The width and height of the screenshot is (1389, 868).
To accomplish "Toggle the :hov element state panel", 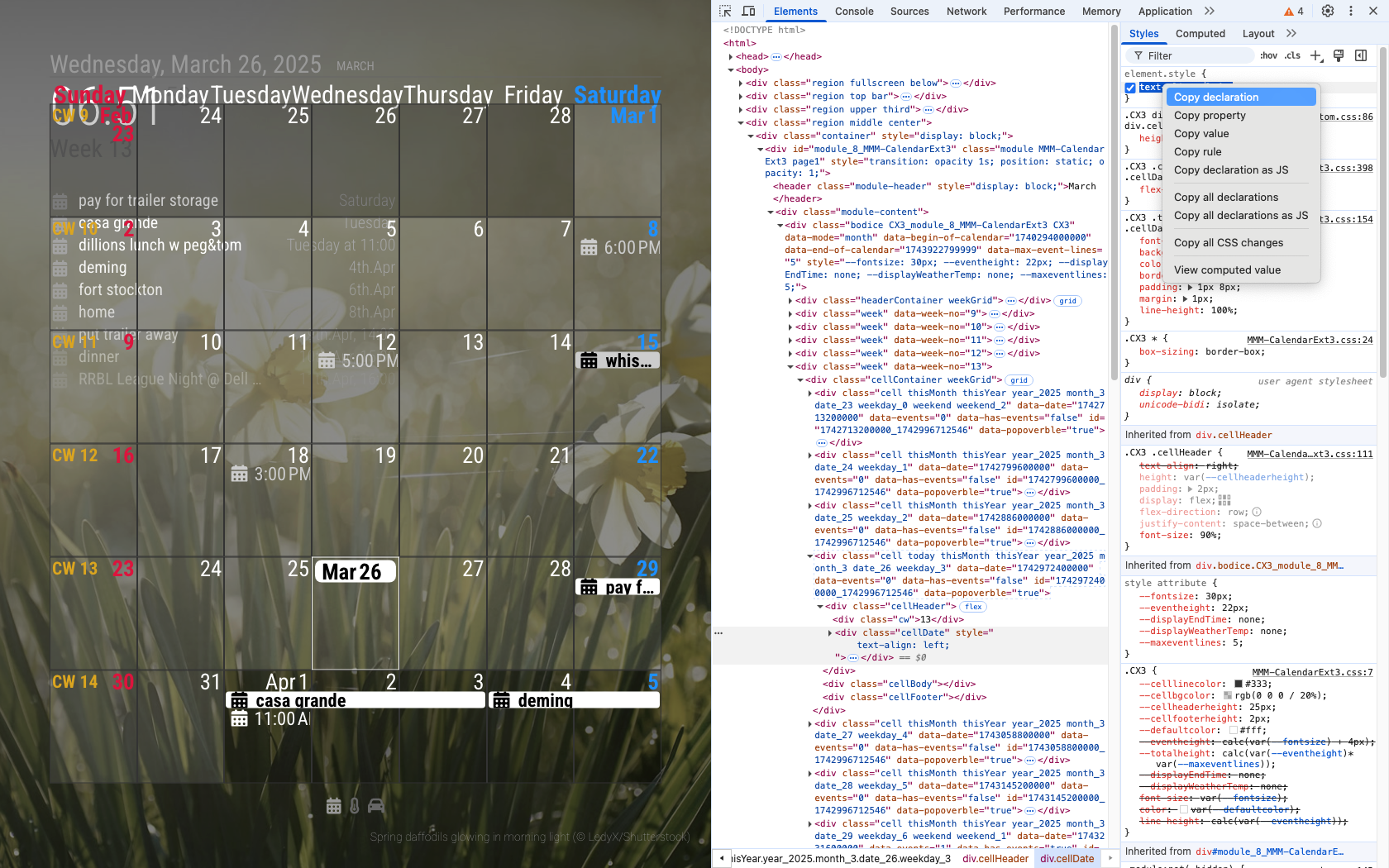I will [1268, 55].
